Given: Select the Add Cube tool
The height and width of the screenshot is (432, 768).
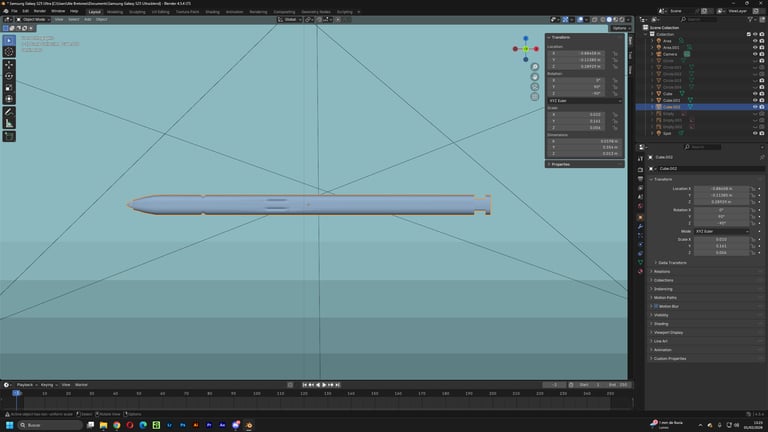Looking at the screenshot, I should (9, 136).
